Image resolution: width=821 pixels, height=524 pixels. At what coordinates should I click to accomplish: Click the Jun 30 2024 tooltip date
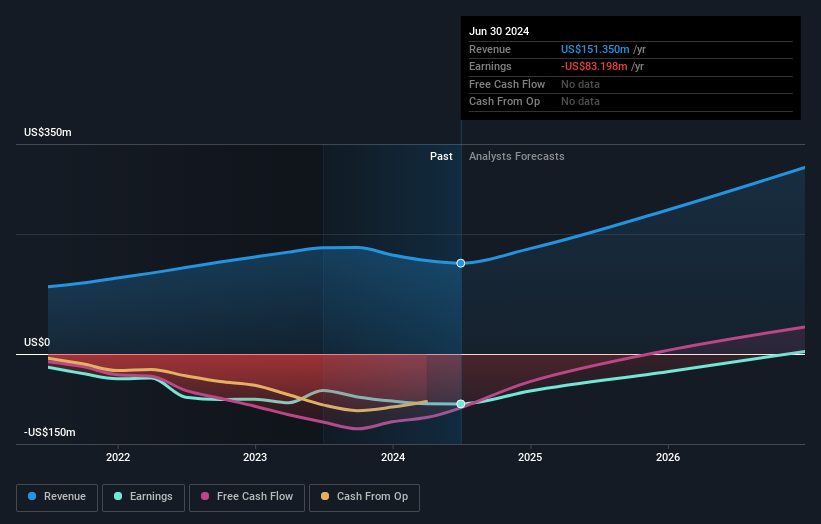click(x=499, y=31)
